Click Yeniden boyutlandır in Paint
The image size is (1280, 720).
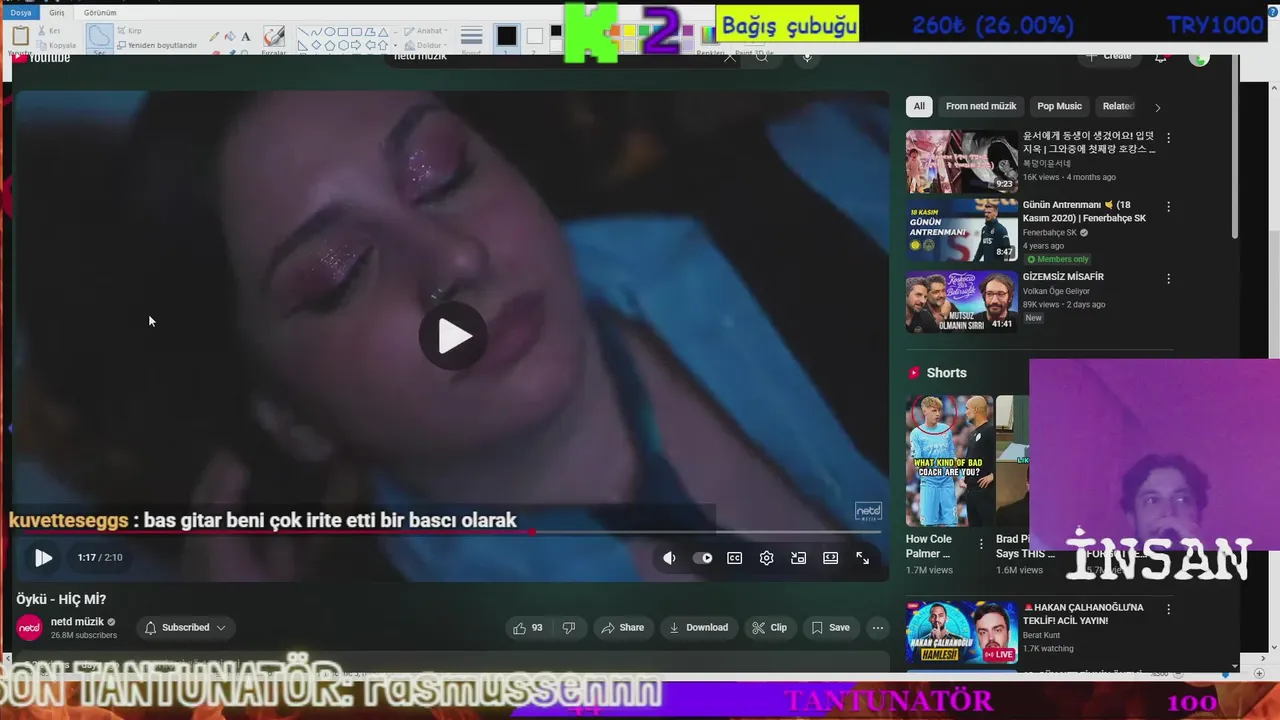157,45
